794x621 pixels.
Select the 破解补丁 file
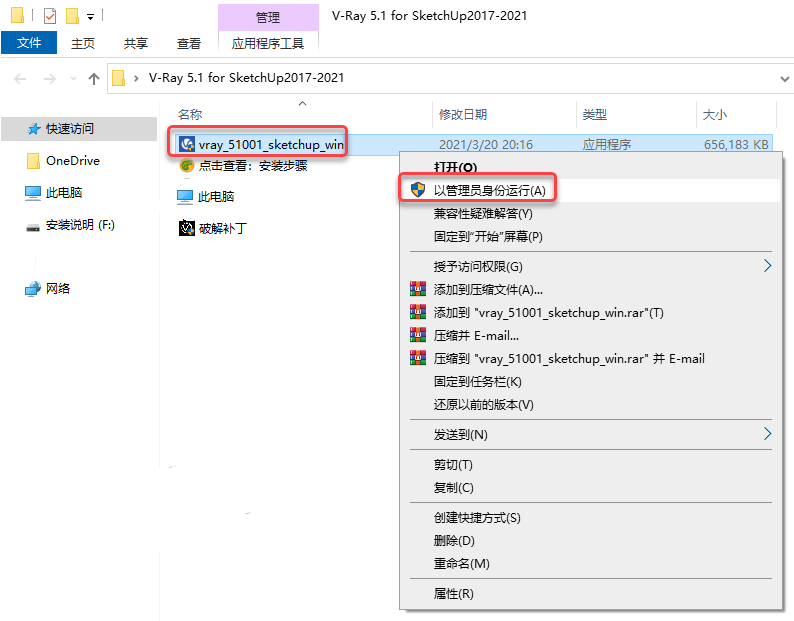[222, 228]
